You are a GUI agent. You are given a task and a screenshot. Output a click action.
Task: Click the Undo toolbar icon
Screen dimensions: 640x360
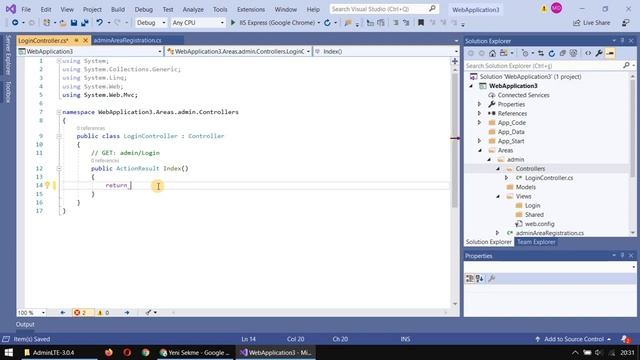click(99, 23)
